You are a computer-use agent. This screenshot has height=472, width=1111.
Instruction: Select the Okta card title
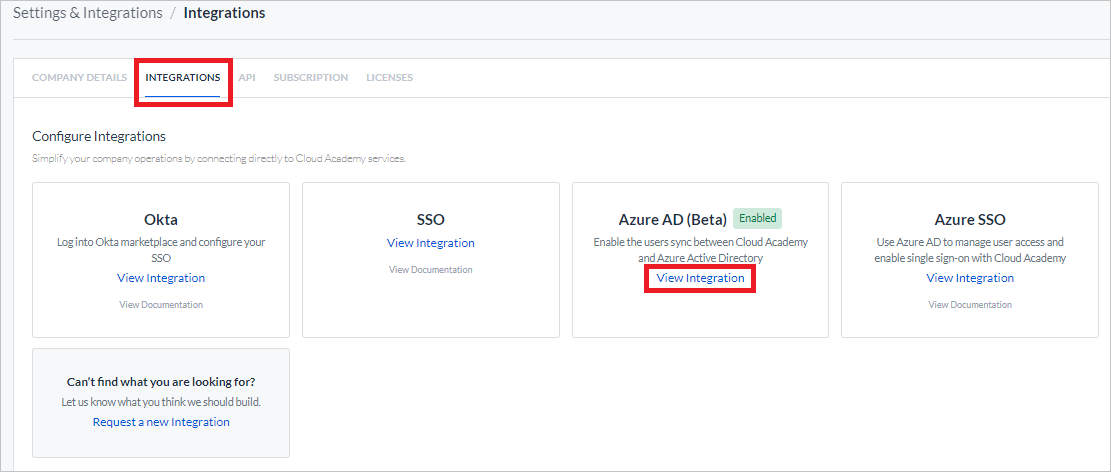point(161,220)
